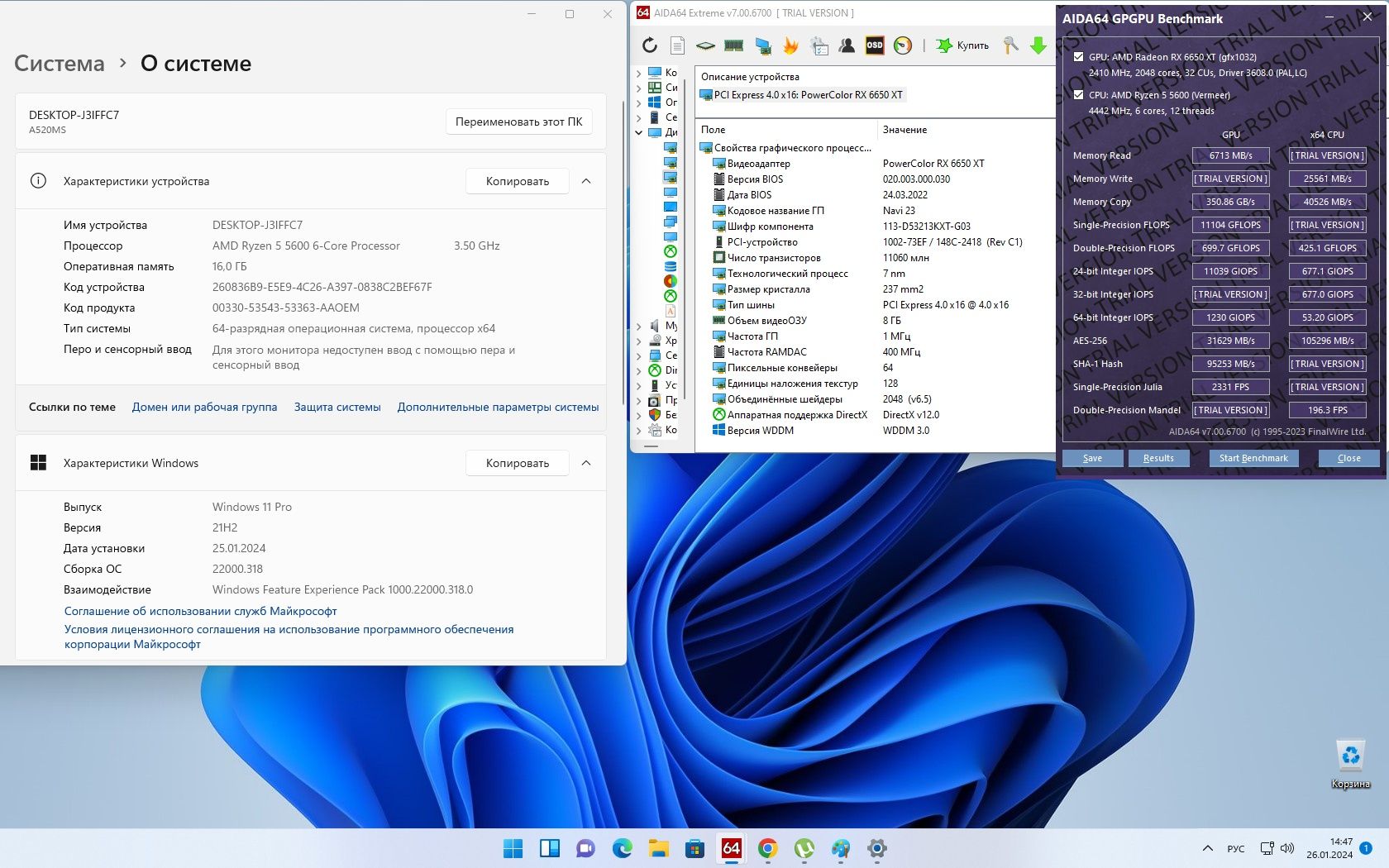1389x868 pixels.
Task: Expand the 'Му' multimedia tree node
Action: 638,326
